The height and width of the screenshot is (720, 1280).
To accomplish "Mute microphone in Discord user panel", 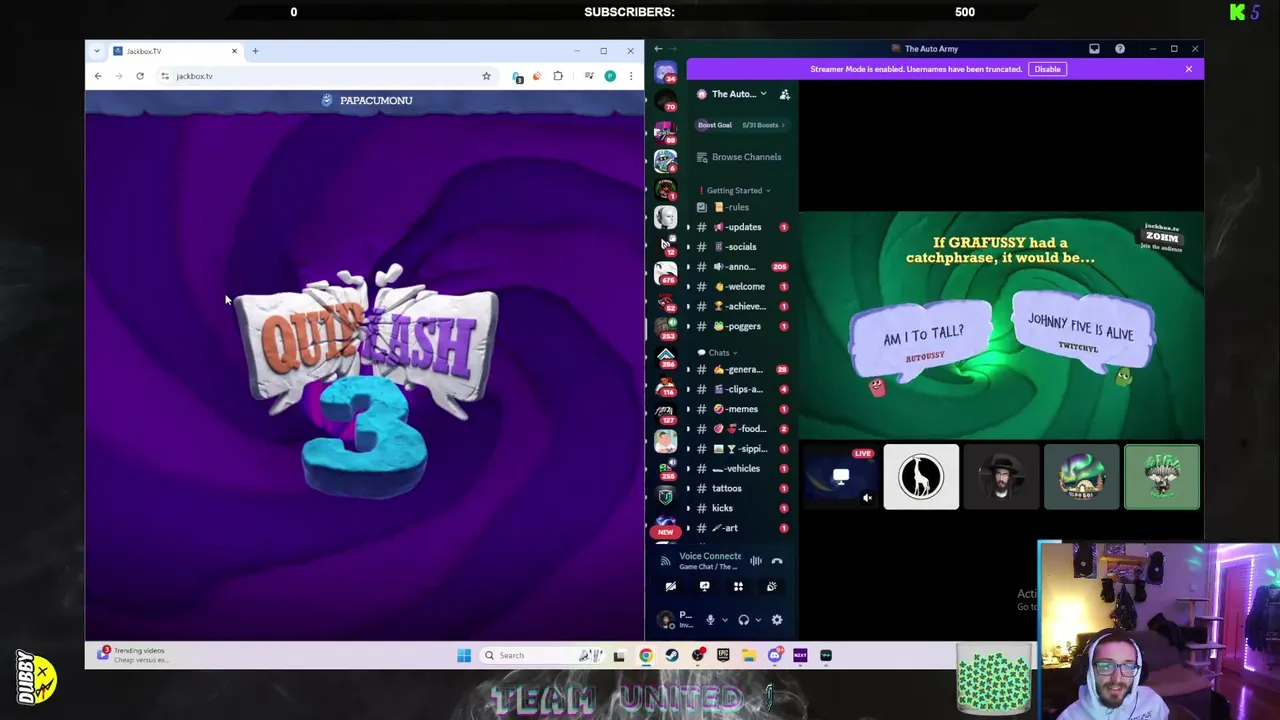I will 711,620.
